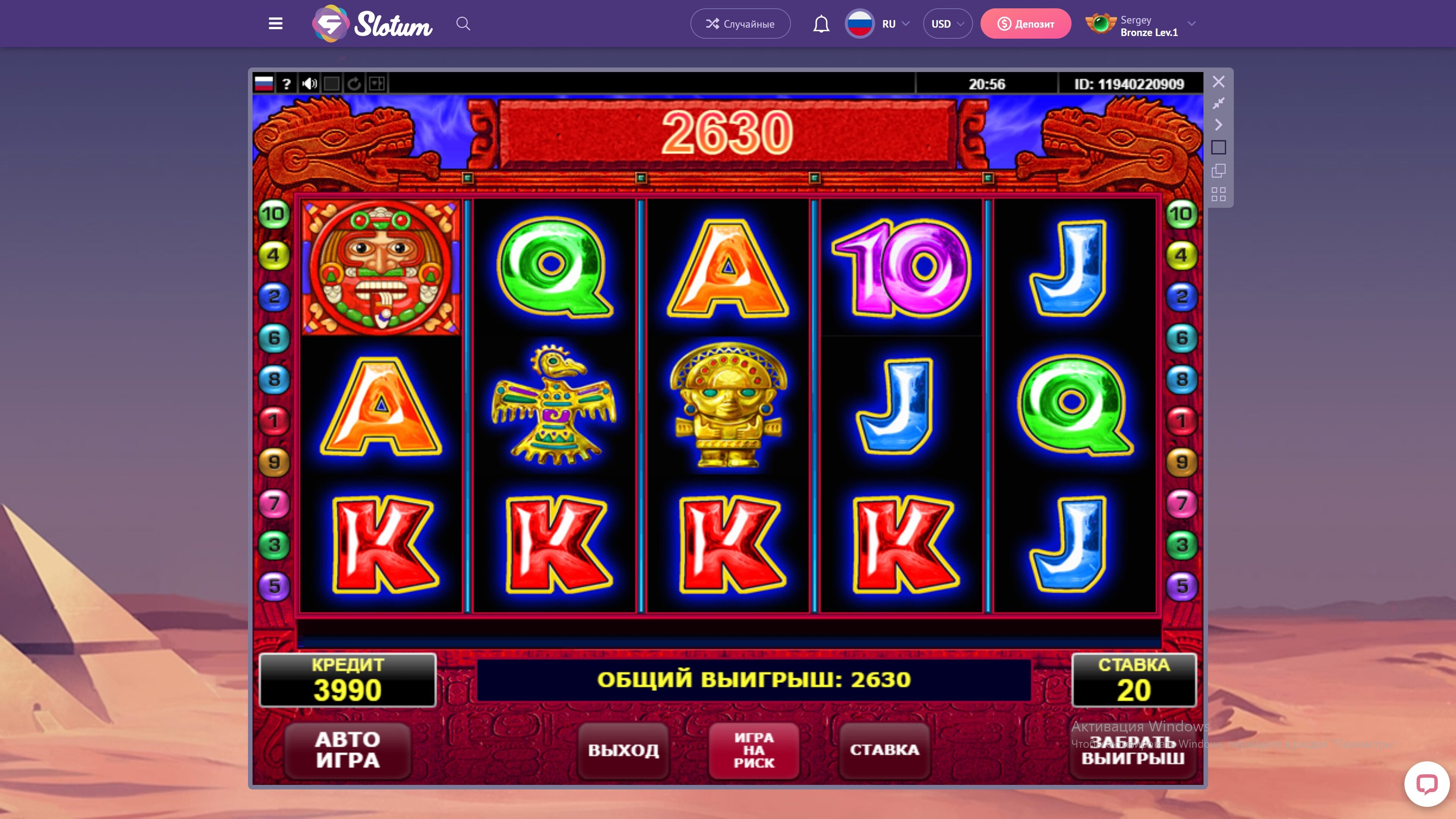The height and width of the screenshot is (819, 1456).
Task: Open the hamburger menu
Action: (275, 24)
